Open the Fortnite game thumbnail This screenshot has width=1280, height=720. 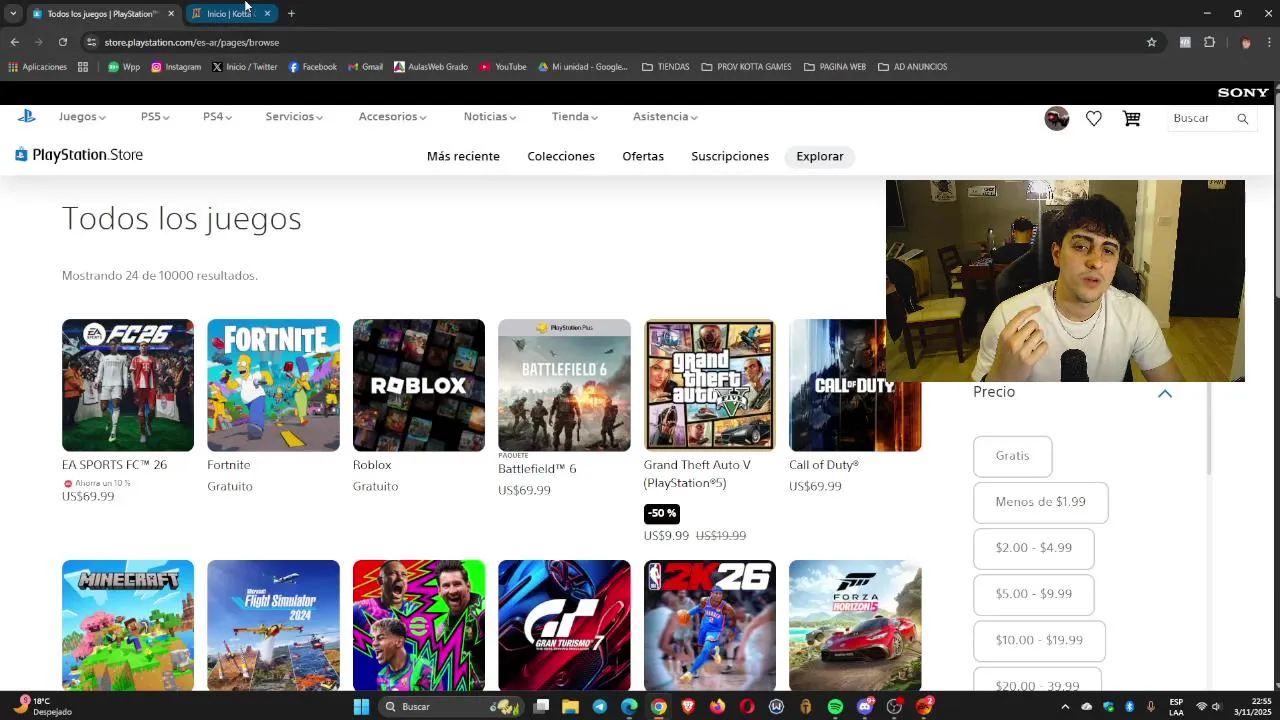pyautogui.click(x=273, y=385)
